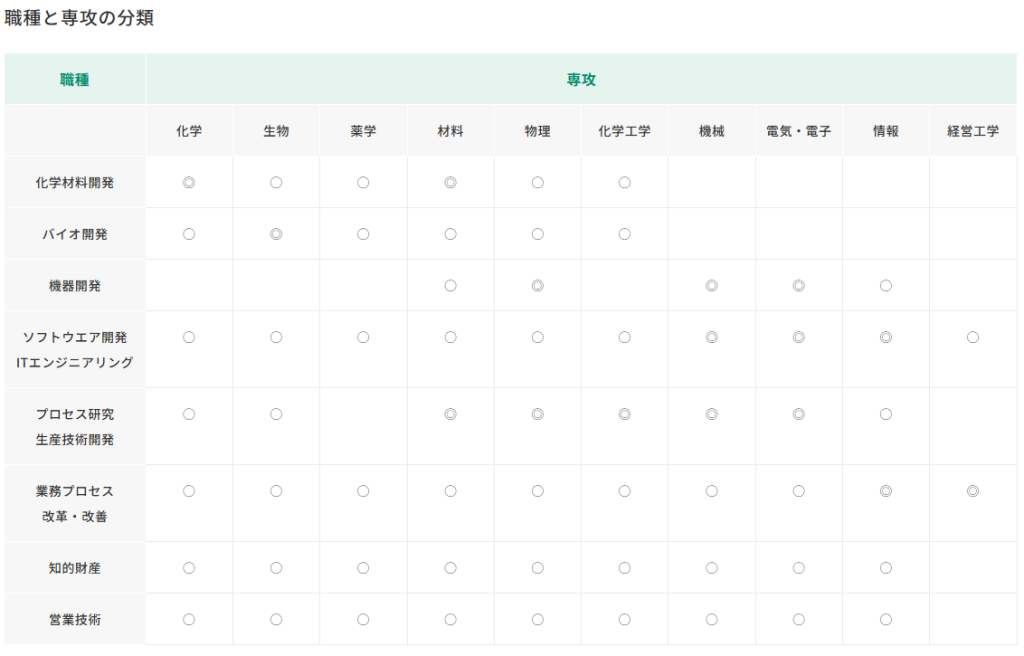Image resolution: width=1024 pixels, height=656 pixels.
Task: Click double-circle mark for 機器開発 under 機械
Action: click(x=712, y=286)
